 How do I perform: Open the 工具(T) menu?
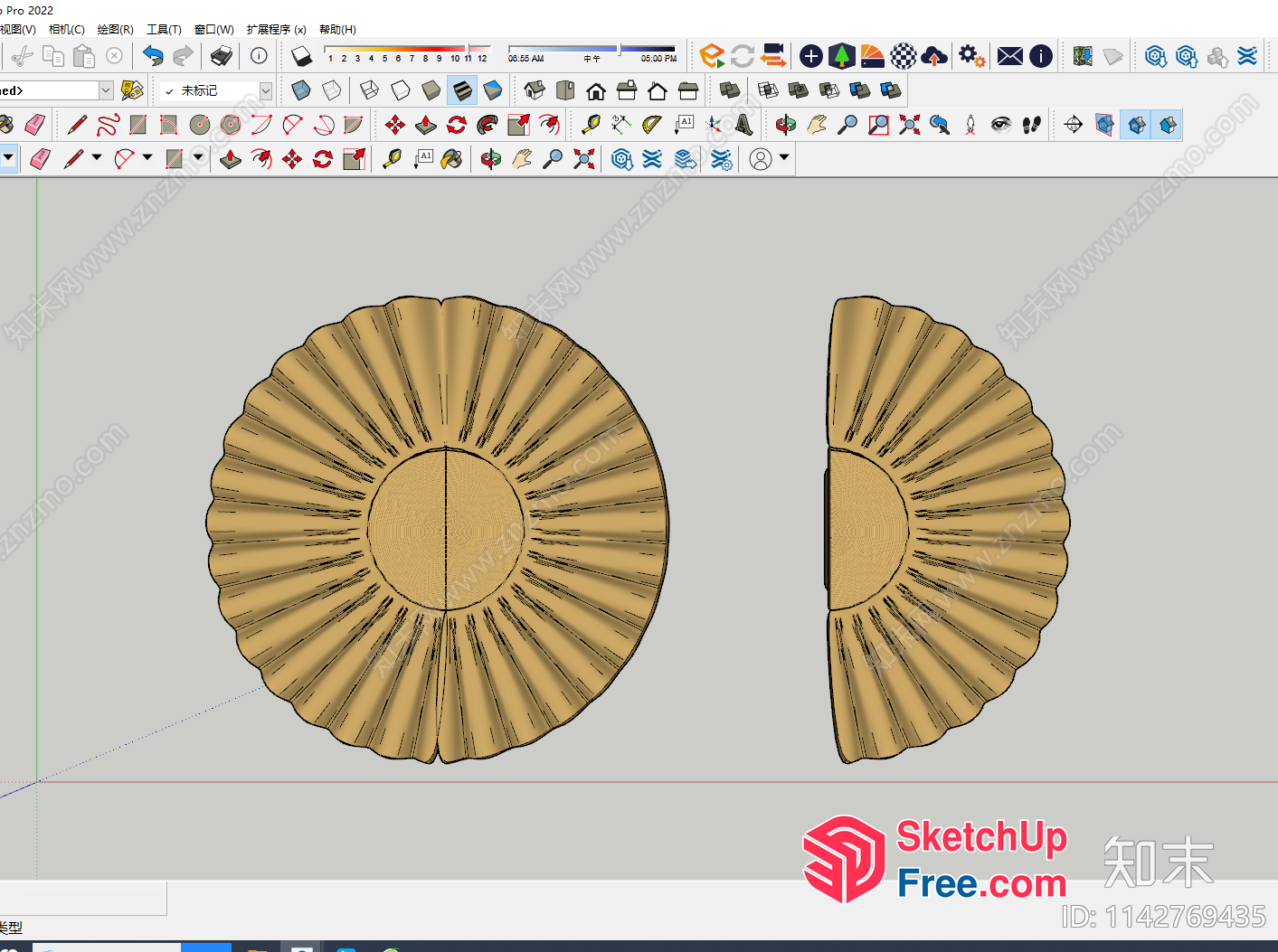point(164,30)
